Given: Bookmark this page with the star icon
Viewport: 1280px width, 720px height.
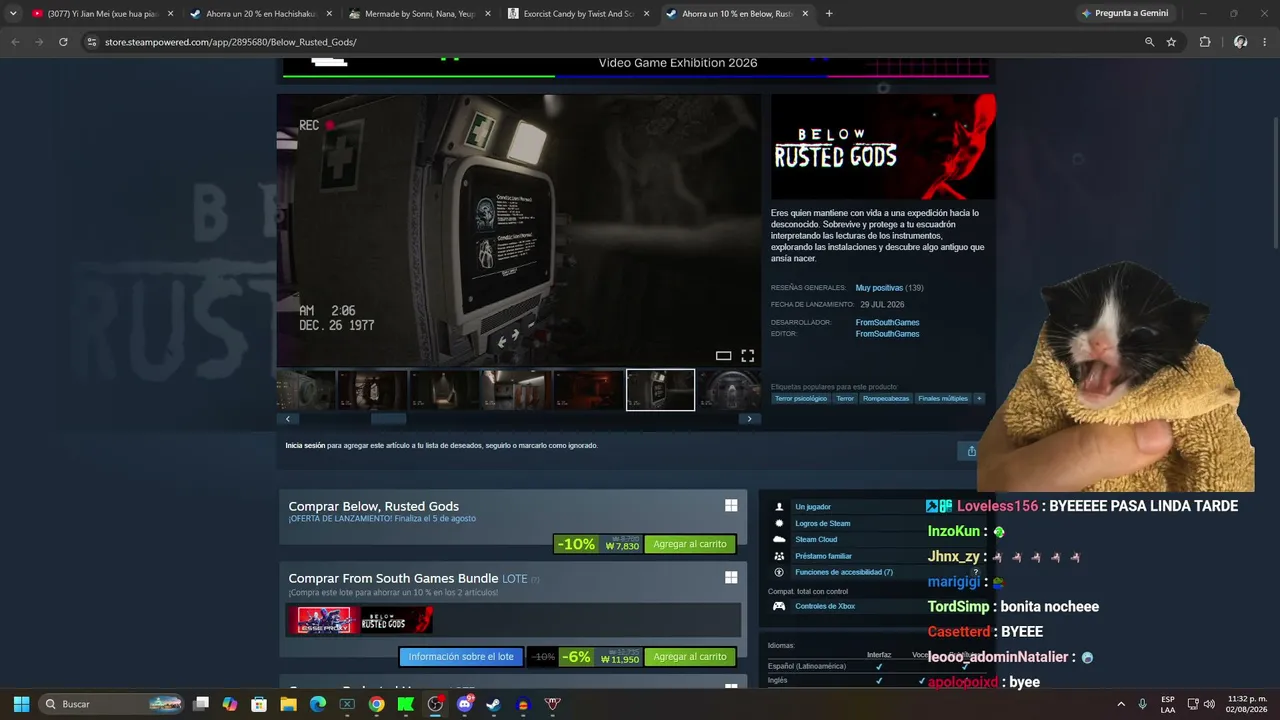Looking at the screenshot, I should [1171, 42].
